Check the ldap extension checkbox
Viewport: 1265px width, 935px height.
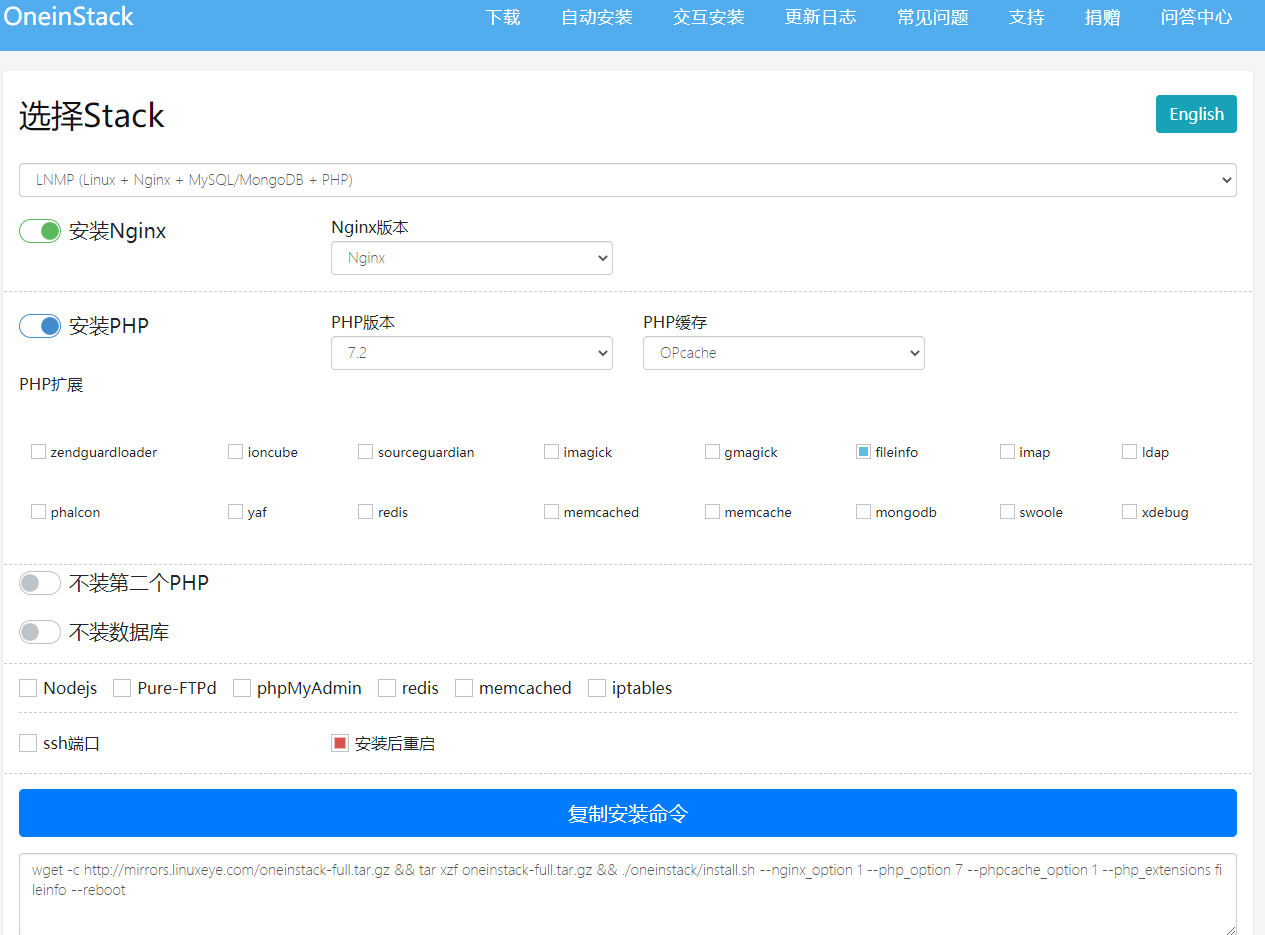pos(1129,452)
